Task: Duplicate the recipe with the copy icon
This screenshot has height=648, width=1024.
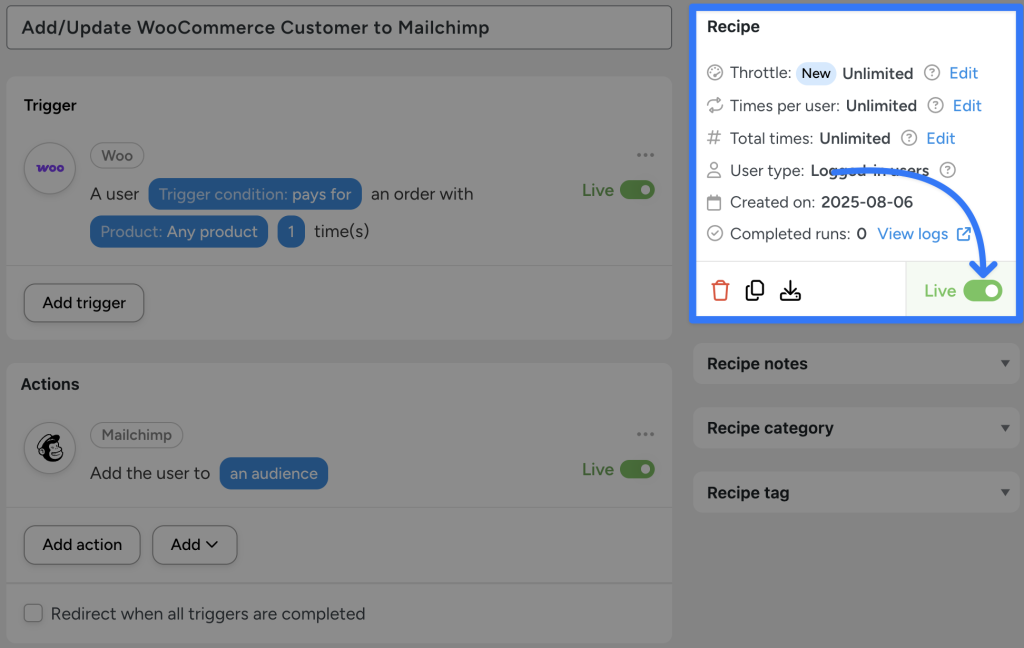Action: 755,290
